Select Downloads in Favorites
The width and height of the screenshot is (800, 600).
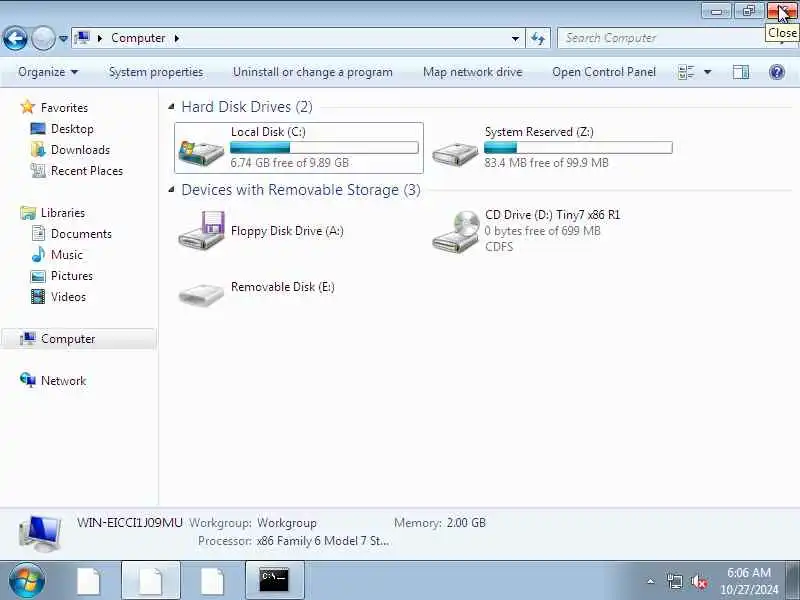(80, 149)
